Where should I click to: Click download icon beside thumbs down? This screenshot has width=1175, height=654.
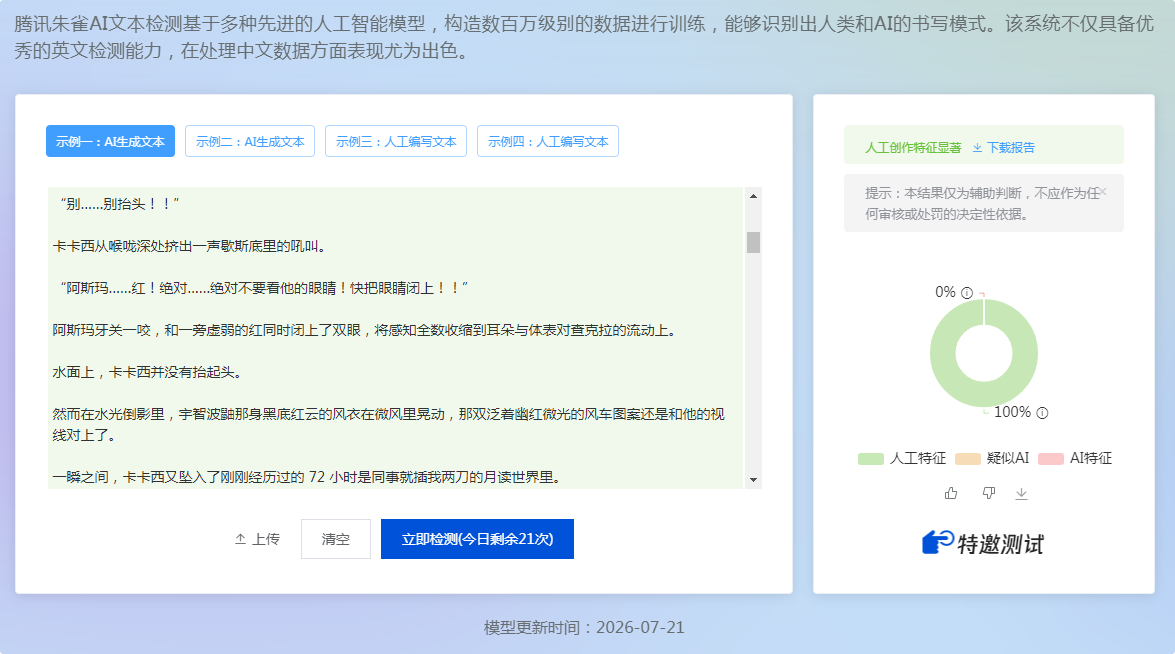pyautogui.click(x=1021, y=493)
